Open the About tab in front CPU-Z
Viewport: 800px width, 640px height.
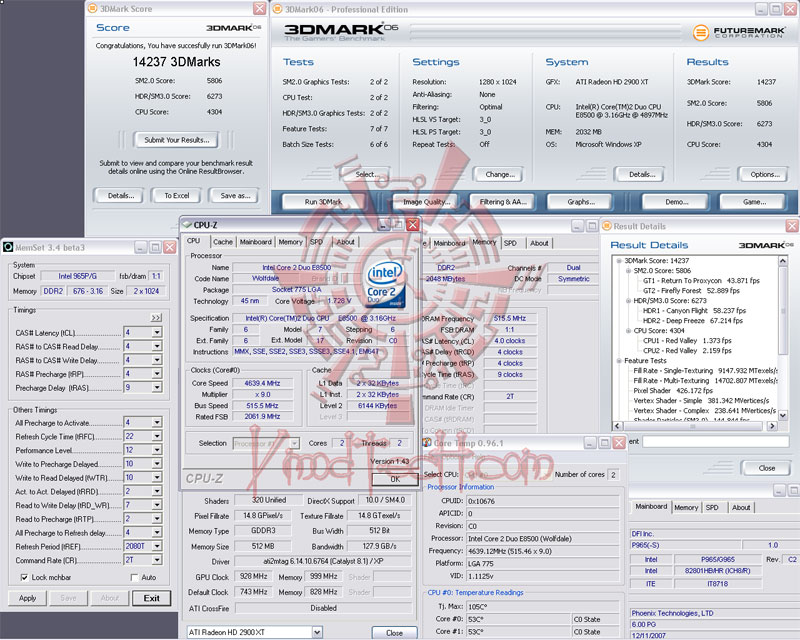point(345,242)
